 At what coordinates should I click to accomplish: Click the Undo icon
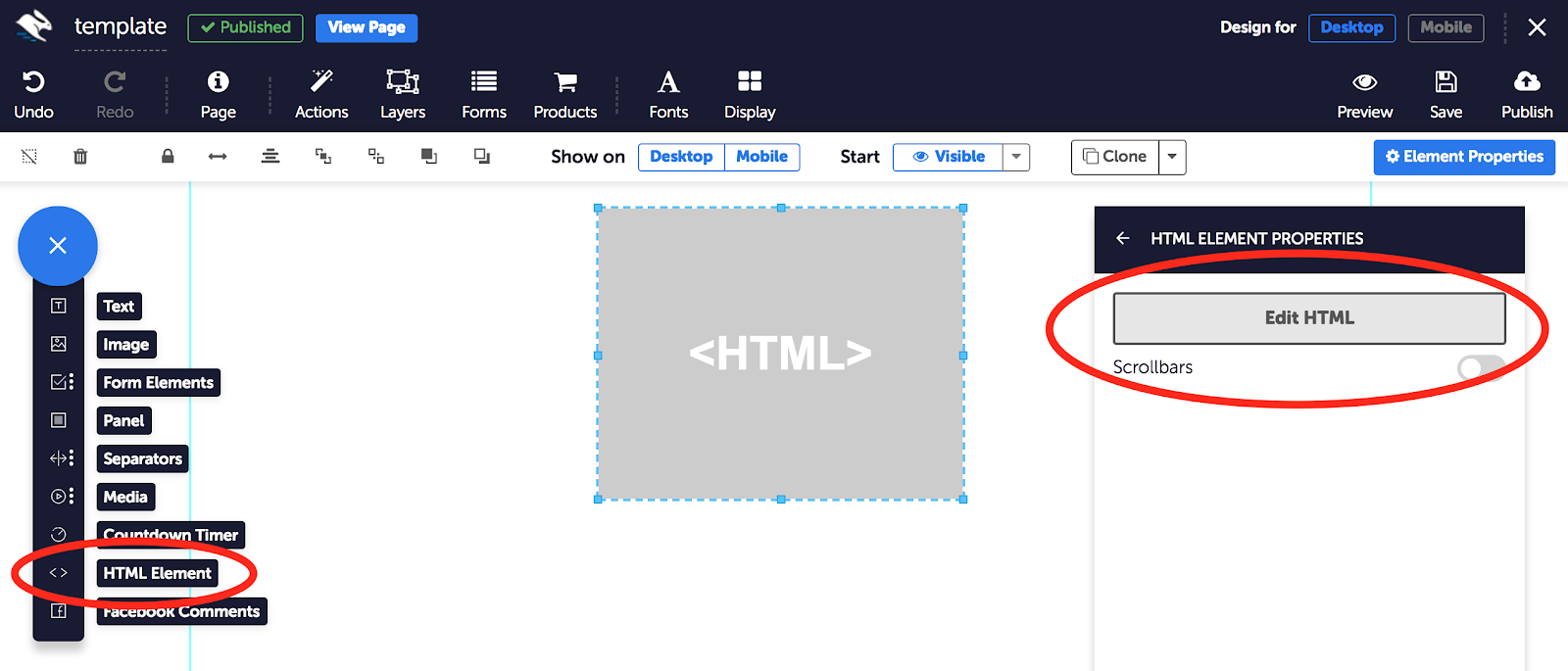33,81
